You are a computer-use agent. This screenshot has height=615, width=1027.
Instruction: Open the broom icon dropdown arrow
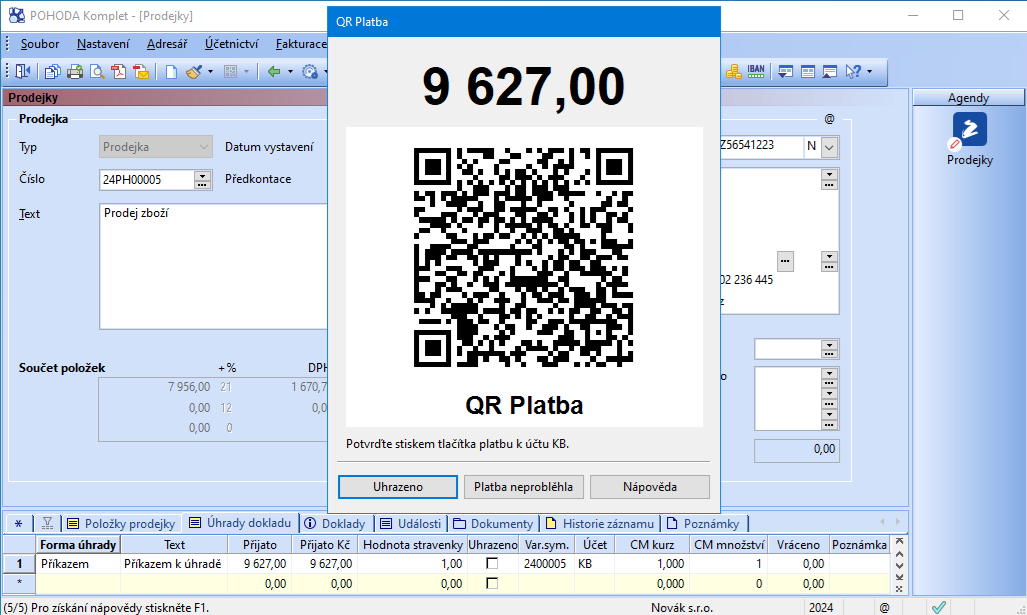[x=210, y=71]
